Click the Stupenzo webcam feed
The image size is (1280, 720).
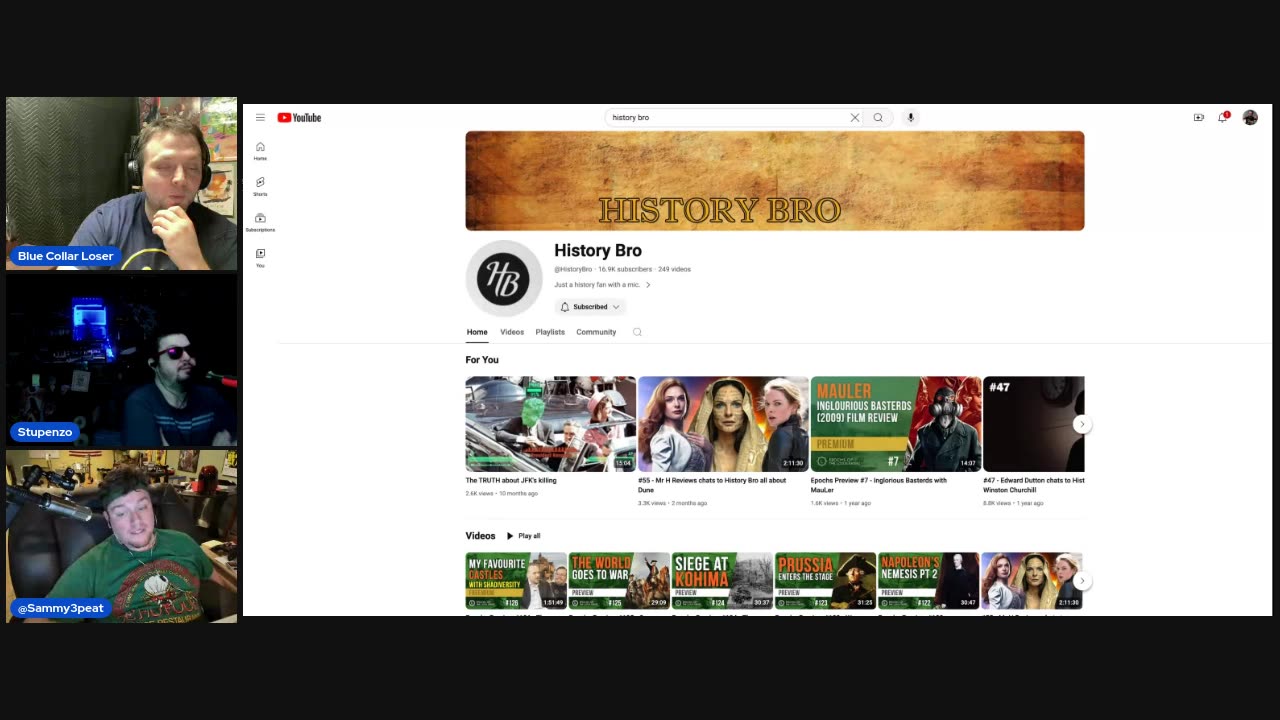pos(122,360)
